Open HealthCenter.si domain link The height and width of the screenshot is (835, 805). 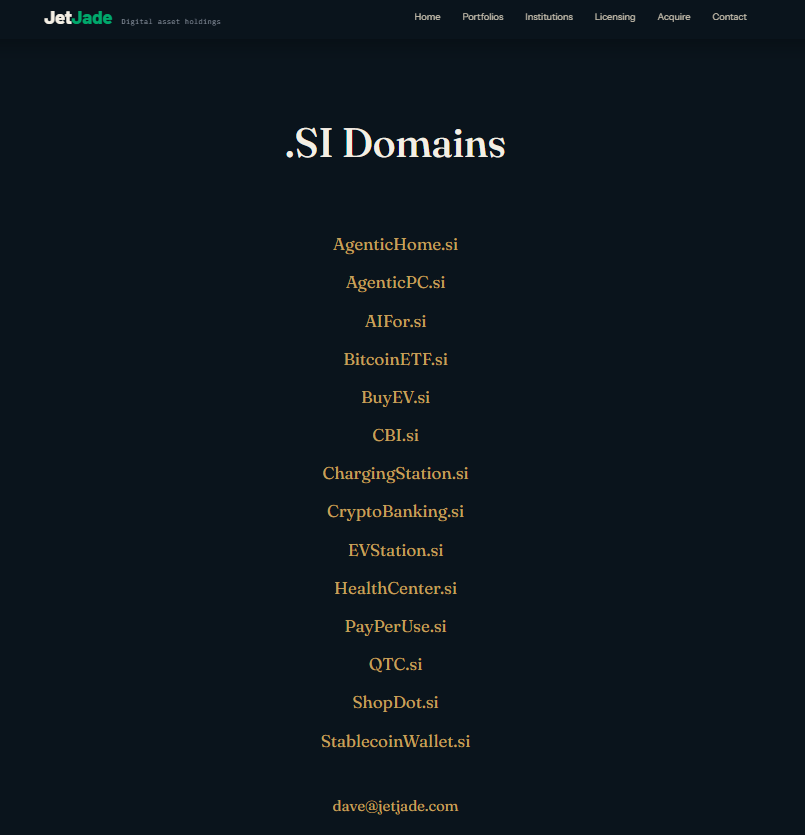(396, 588)
